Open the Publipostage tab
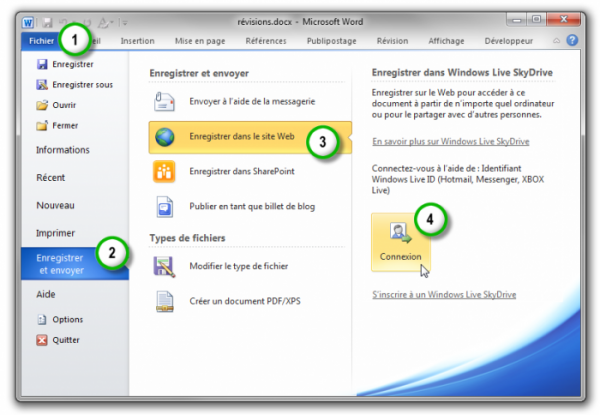This screenshot has height=415, width=600. point(331,41)
